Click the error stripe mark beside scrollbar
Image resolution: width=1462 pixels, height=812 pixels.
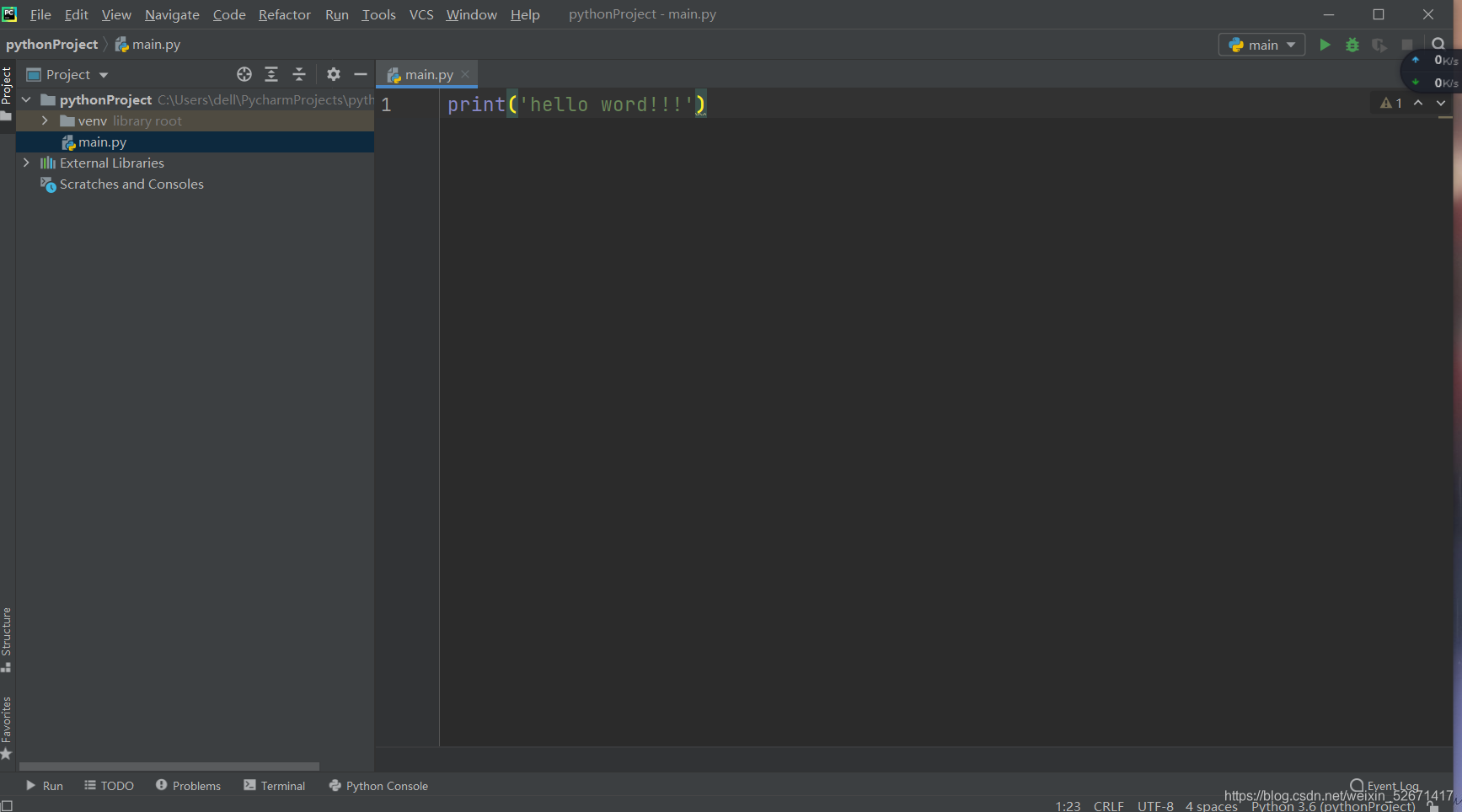1445,118
